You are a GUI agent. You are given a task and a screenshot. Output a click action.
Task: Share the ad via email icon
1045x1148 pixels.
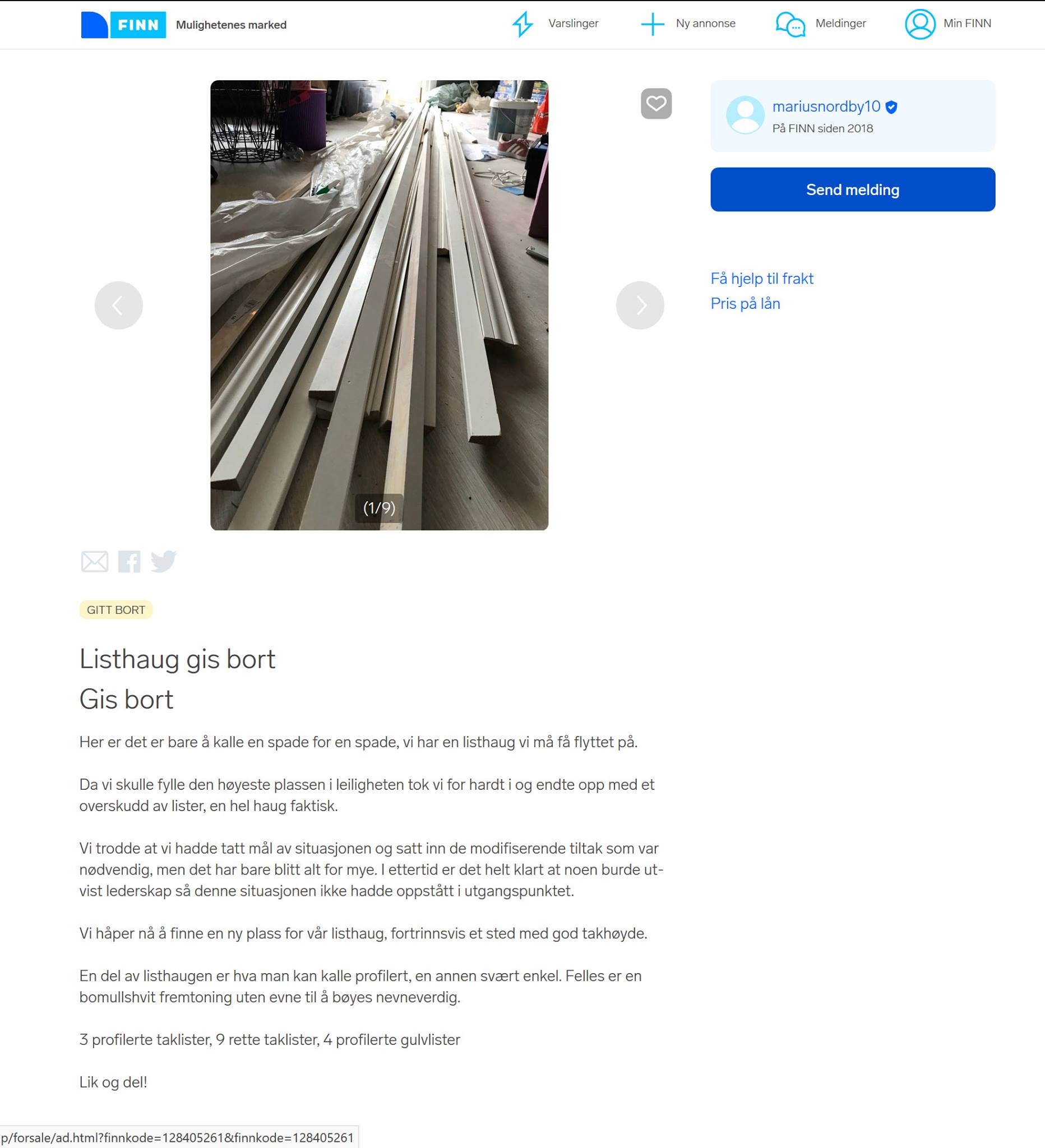[x=95, y=562]
